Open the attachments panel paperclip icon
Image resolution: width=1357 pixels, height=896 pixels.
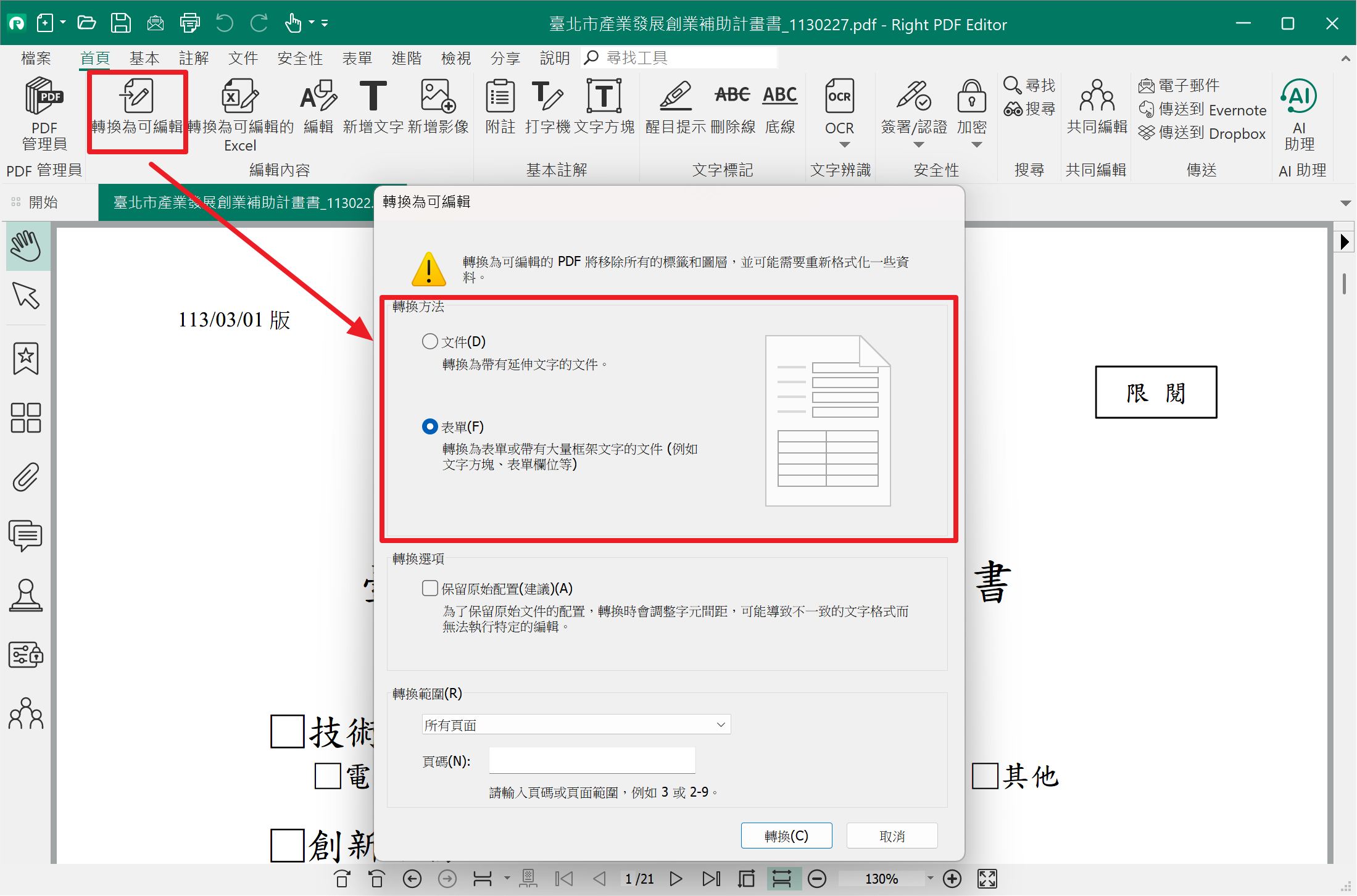tap(26, 477)
